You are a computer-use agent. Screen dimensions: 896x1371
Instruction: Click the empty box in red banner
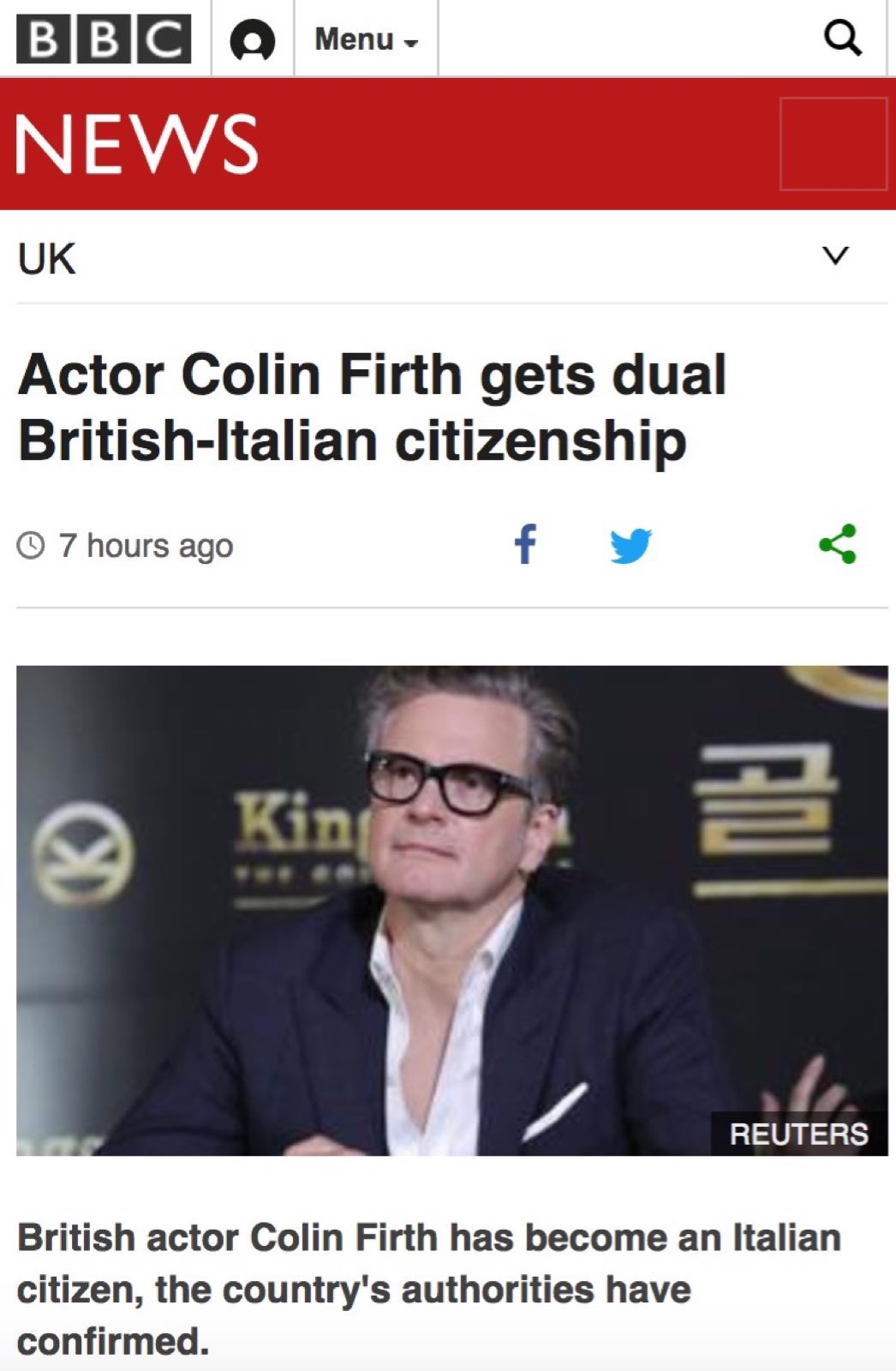pos(833,144)
